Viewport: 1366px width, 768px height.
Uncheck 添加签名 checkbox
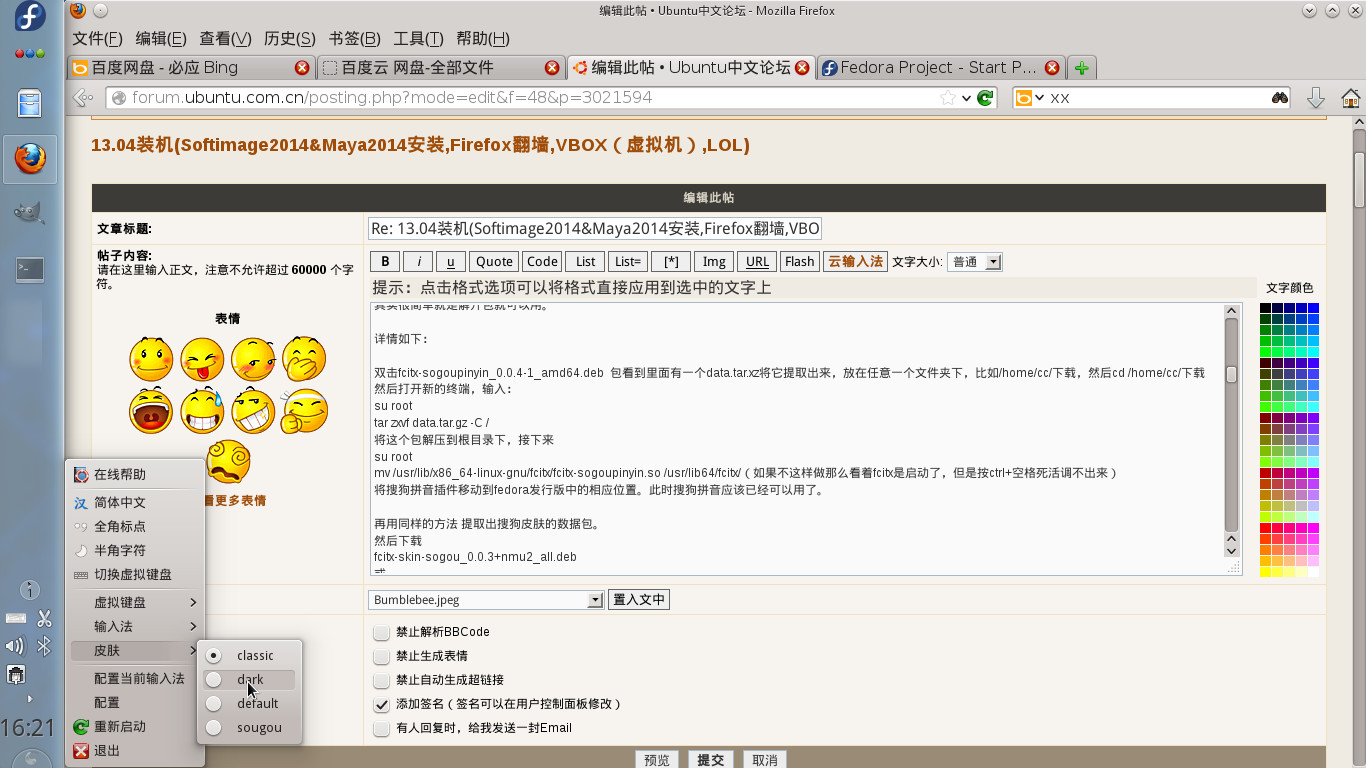381,704
